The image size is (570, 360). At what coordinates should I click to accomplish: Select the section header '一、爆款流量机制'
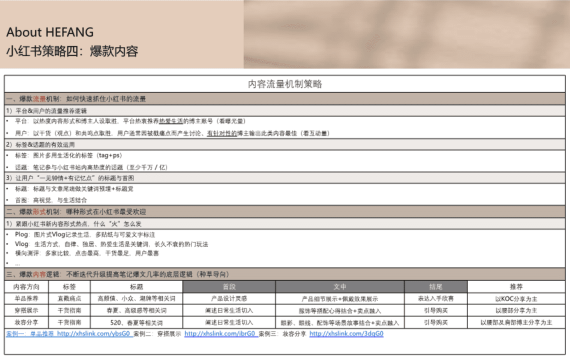pos(285,99)
